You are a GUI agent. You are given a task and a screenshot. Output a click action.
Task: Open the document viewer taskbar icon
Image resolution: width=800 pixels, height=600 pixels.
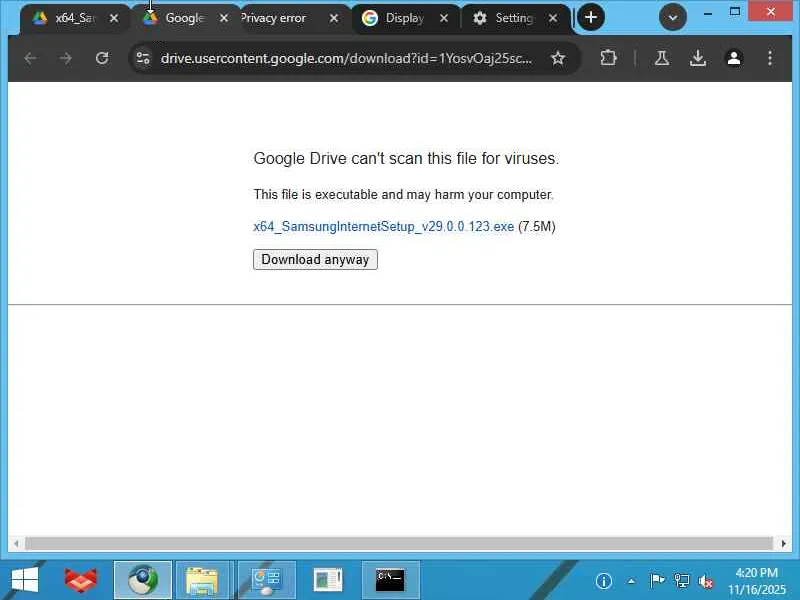click(328, 581)
